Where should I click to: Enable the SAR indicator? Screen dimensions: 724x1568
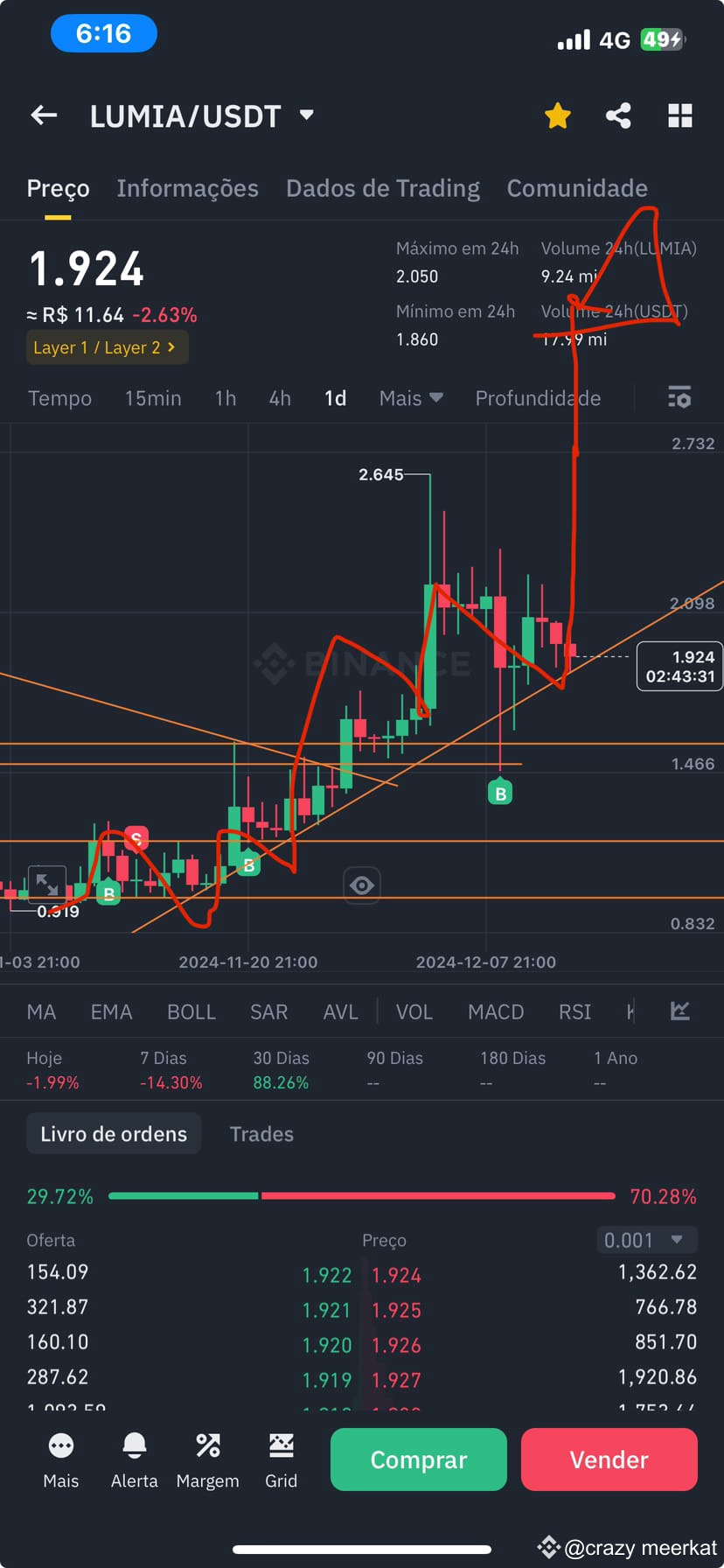pos(268,1011)
